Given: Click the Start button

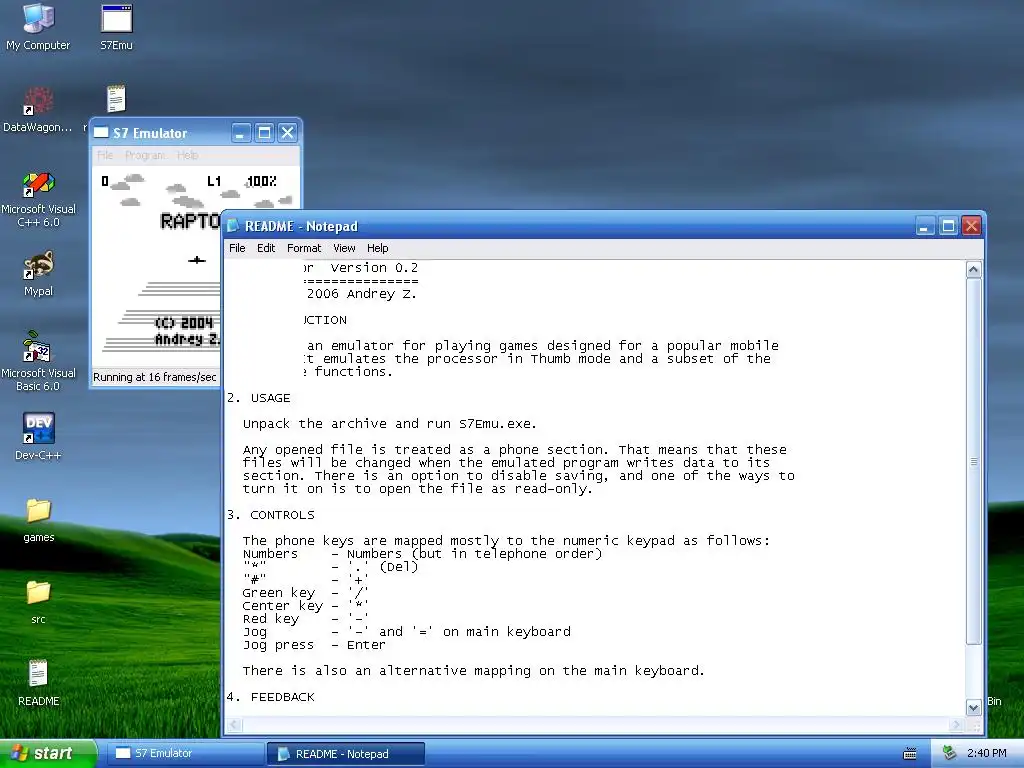Looking at the screenshot, I should point(47,754).
